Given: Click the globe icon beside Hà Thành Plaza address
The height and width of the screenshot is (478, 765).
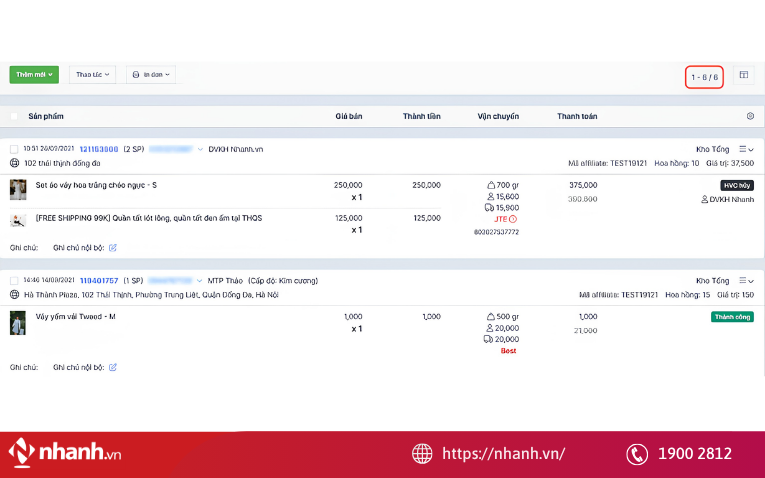Looking at the screenshot, I should tap(15, 295).
